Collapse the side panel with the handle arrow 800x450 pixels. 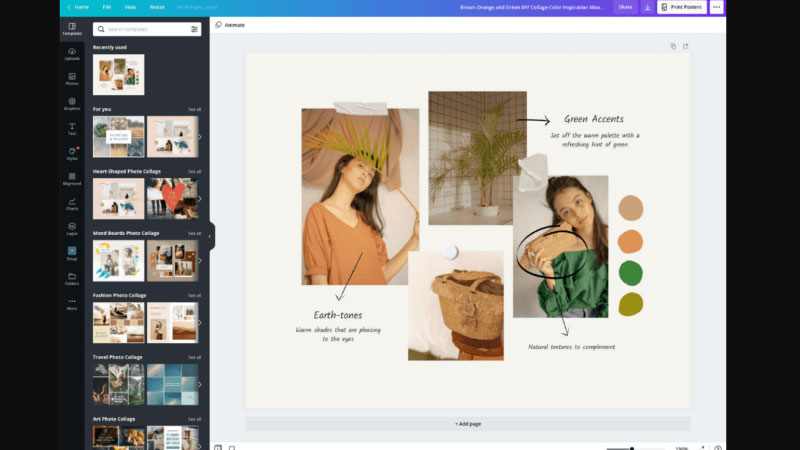click(211, 236)
